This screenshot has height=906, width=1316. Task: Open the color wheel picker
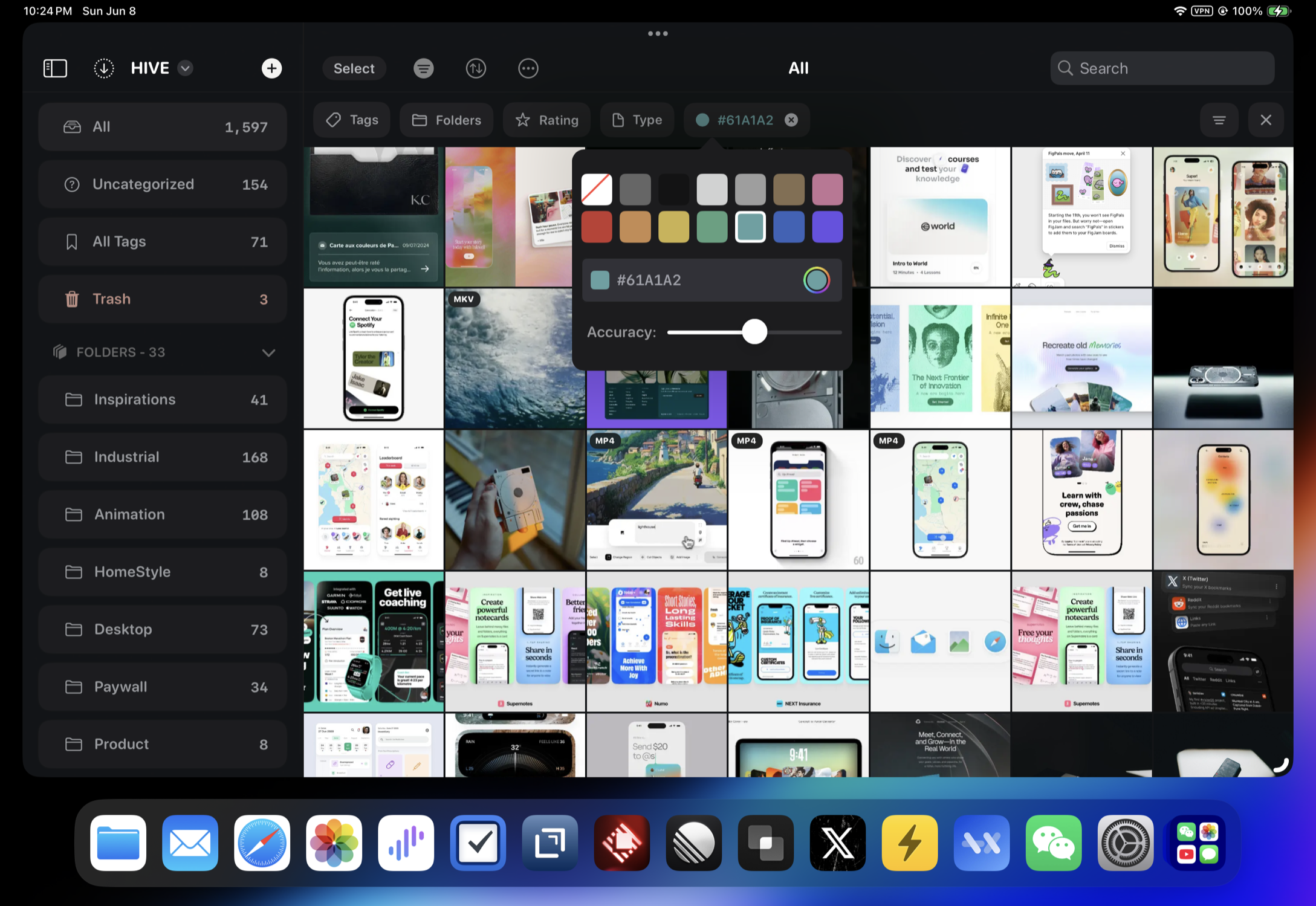pyautogui.click(x=816, y=280)
